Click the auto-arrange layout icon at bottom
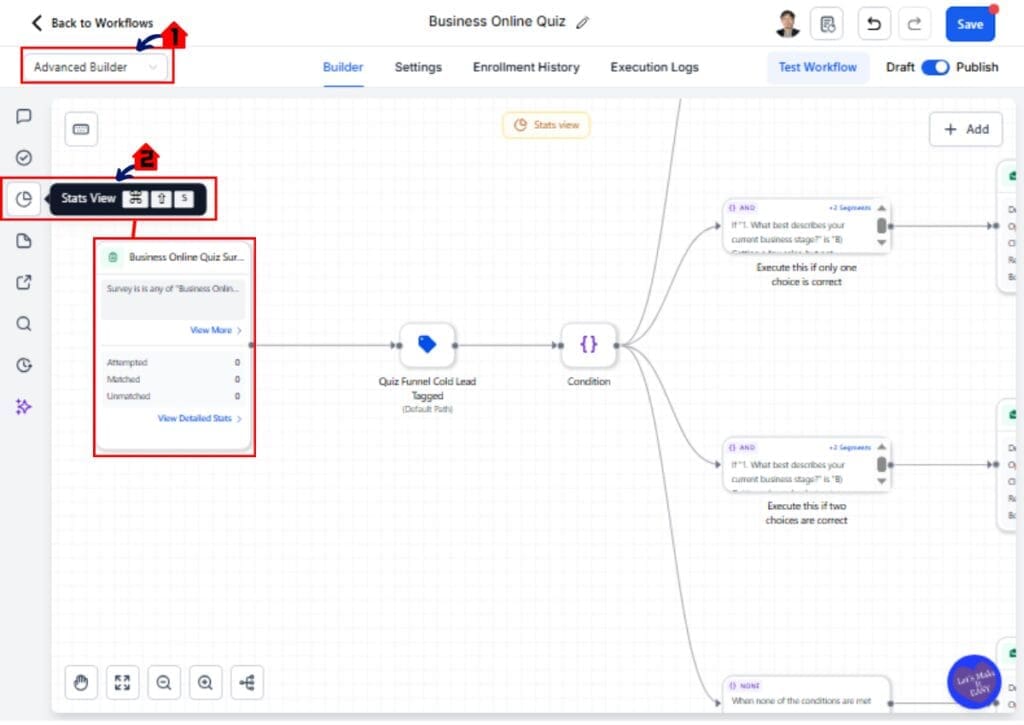The height and width of the screenshot is (725, 1024). pyautogui.click(x=247, y=683)
